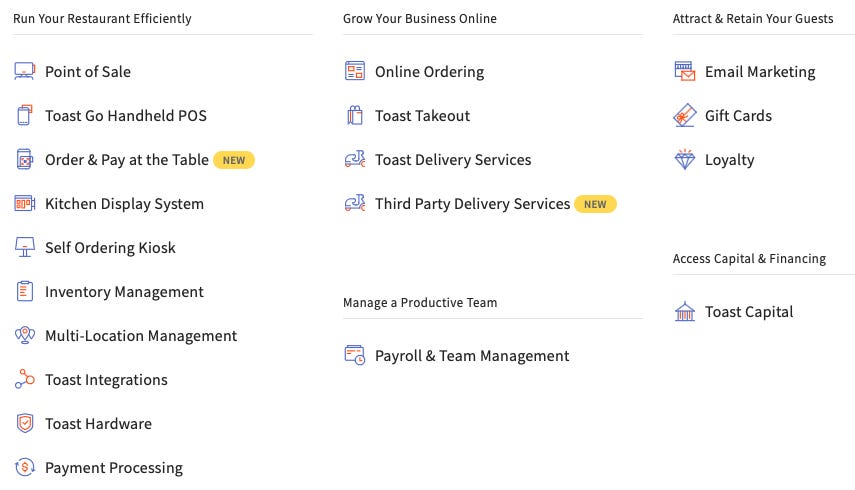Click the Toast Takeout bag icon
855x490 pixels.
click(355, 115)
